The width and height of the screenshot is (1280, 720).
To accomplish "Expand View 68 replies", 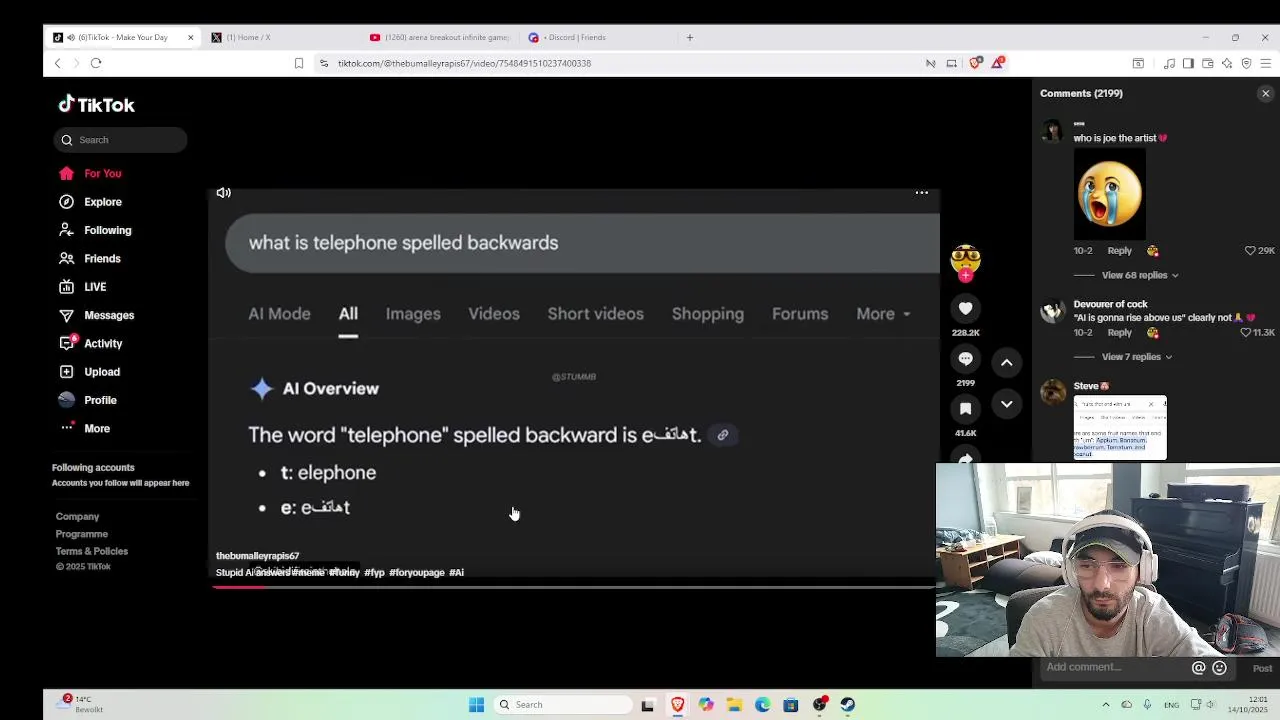I will coord(1140,275).
